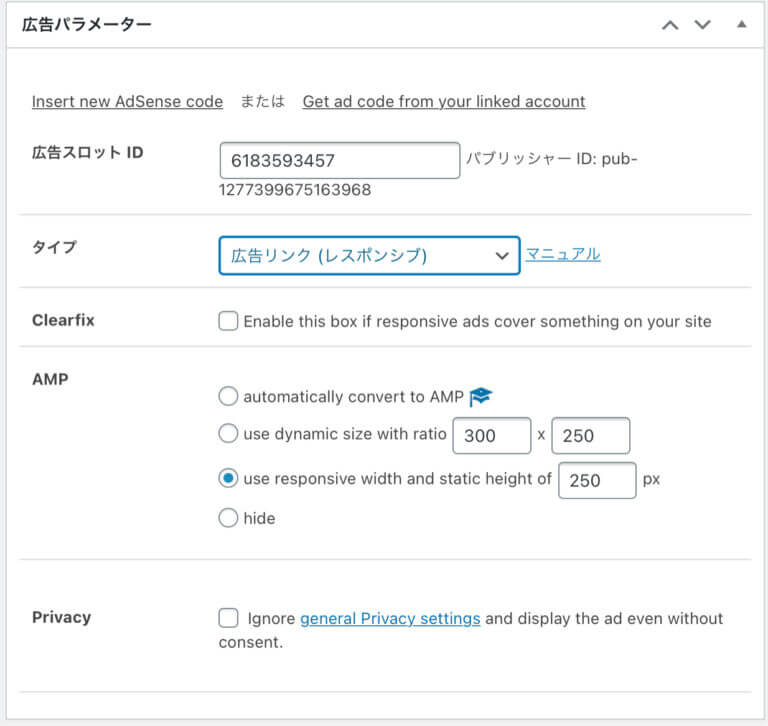This screenshot has width=768, height=726.
Task: Click the dynamic ratio height field 250
Action: (591, 436)
